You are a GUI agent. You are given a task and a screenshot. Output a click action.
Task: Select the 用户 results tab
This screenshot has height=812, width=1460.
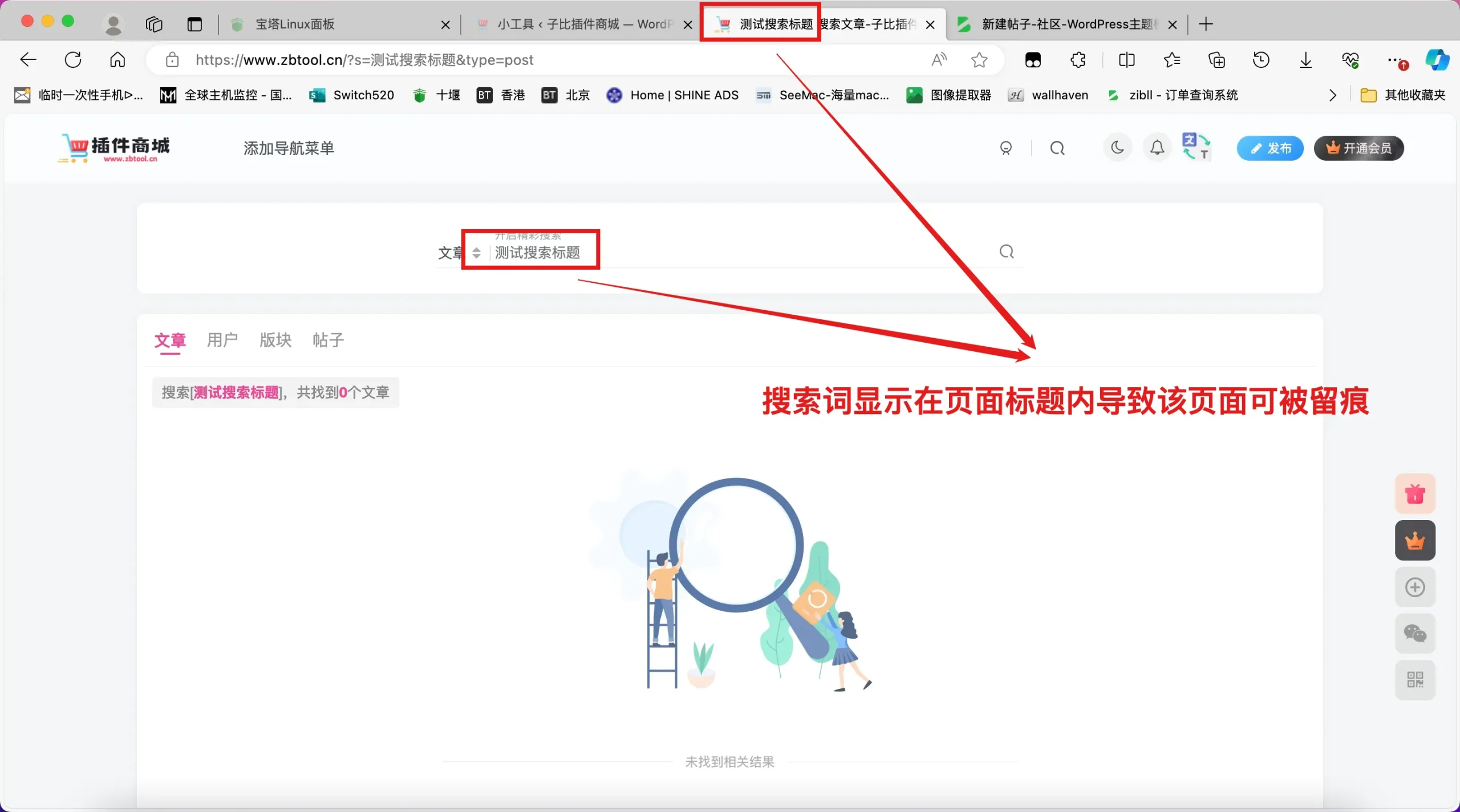222,340
